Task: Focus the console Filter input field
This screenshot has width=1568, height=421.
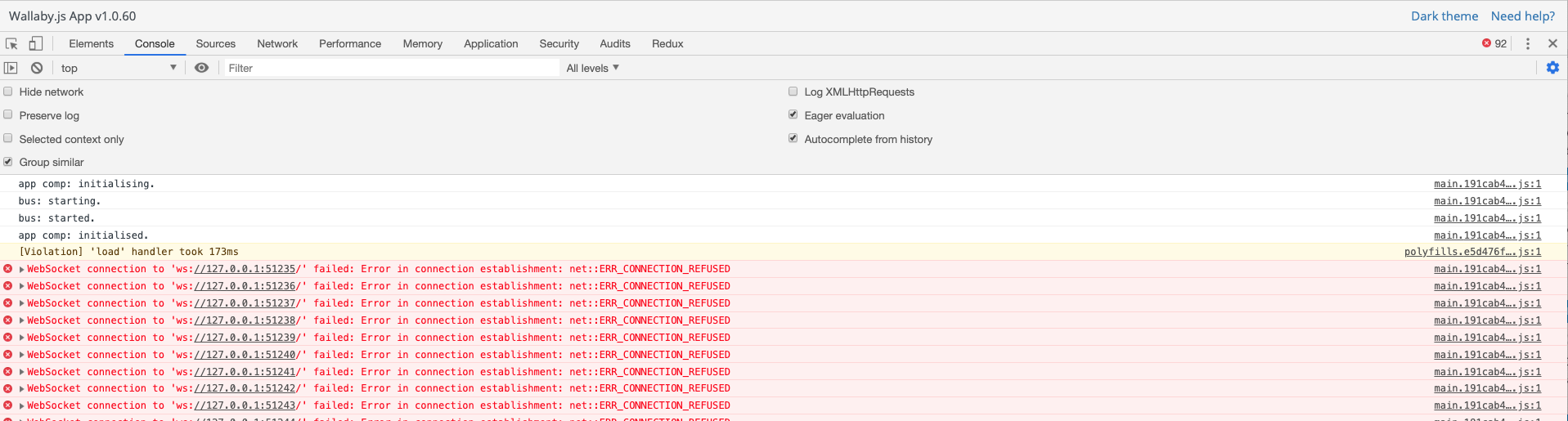Action: pos(391,68)
